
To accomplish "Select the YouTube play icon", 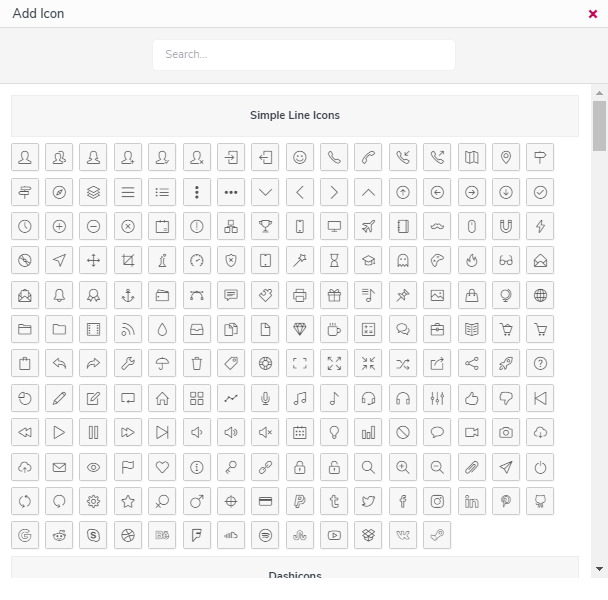I will [334, 536].
